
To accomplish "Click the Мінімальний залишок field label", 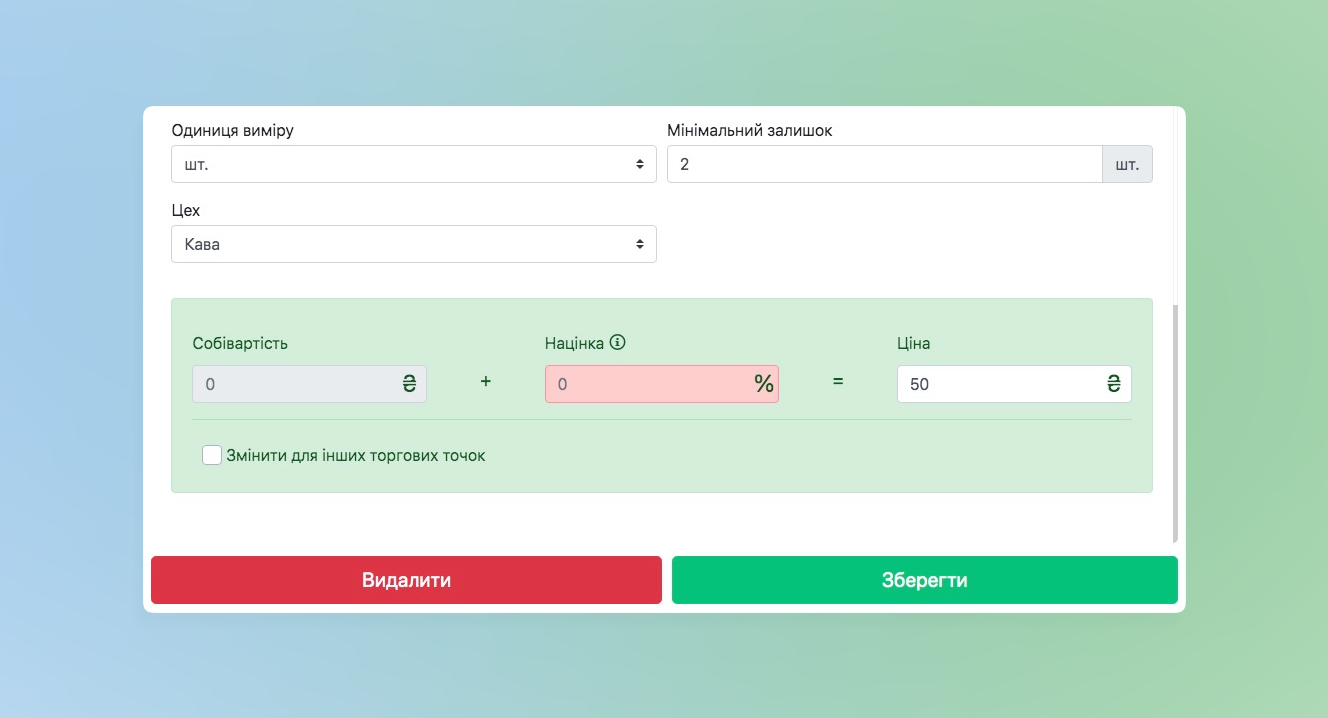I will 749,130.
